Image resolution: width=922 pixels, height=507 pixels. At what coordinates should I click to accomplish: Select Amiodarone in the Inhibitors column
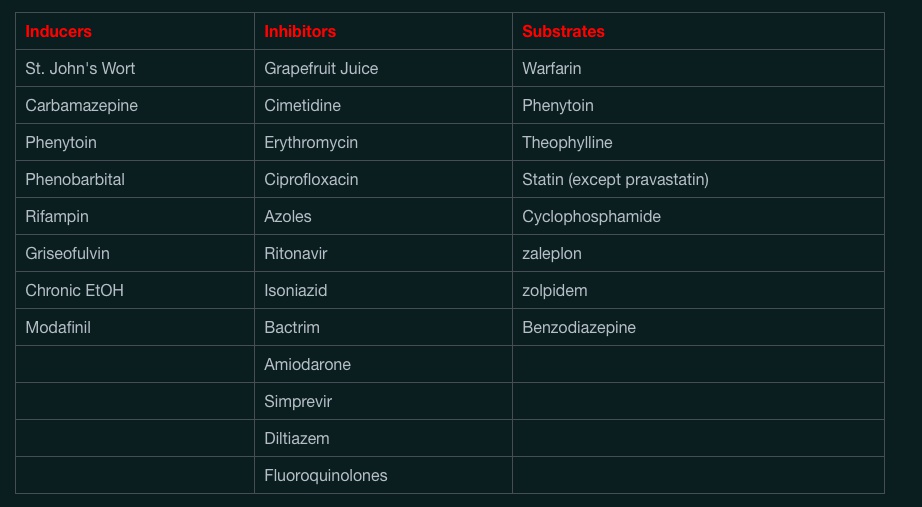coord(307,364)
